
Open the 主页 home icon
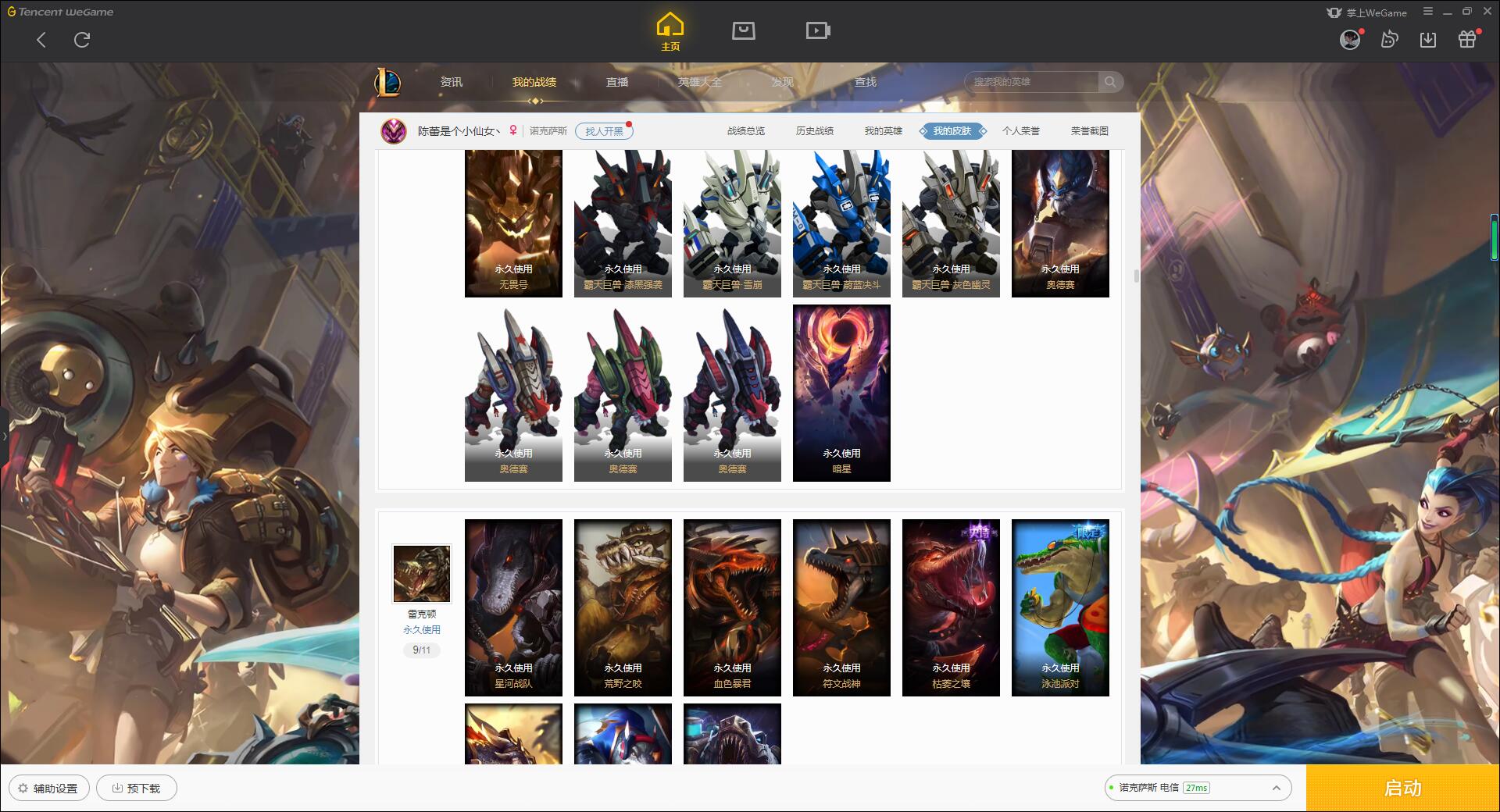click(x=670, y=32)
